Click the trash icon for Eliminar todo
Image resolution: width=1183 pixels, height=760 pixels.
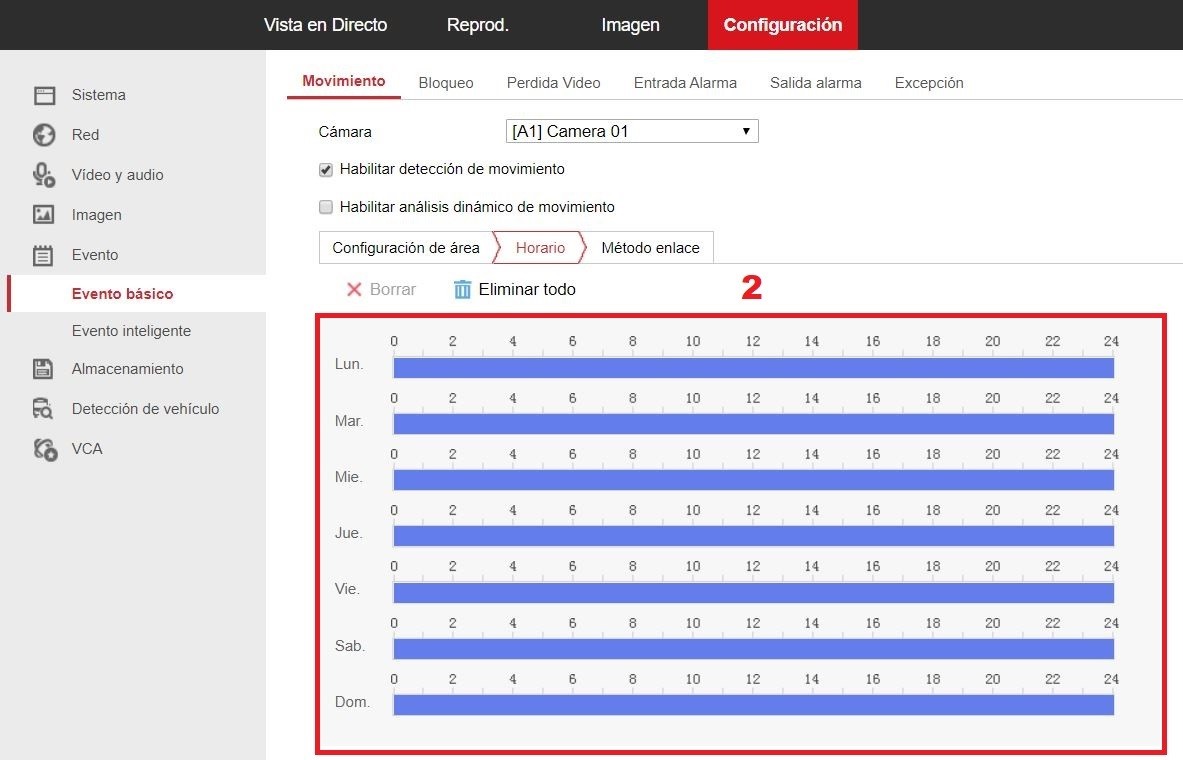point(462,290)
